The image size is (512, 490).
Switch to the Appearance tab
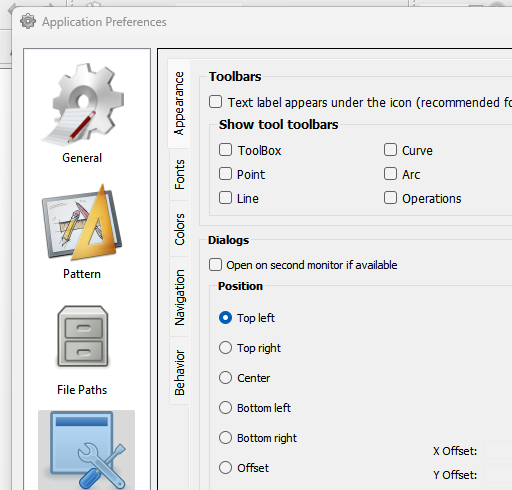pos(179,104)
